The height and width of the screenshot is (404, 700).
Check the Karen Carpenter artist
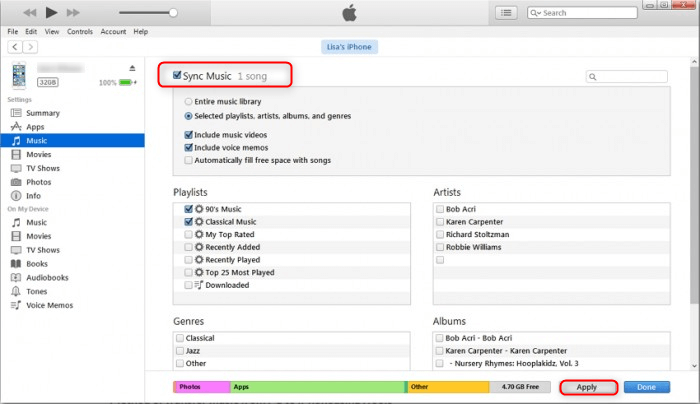click(440, 221)
